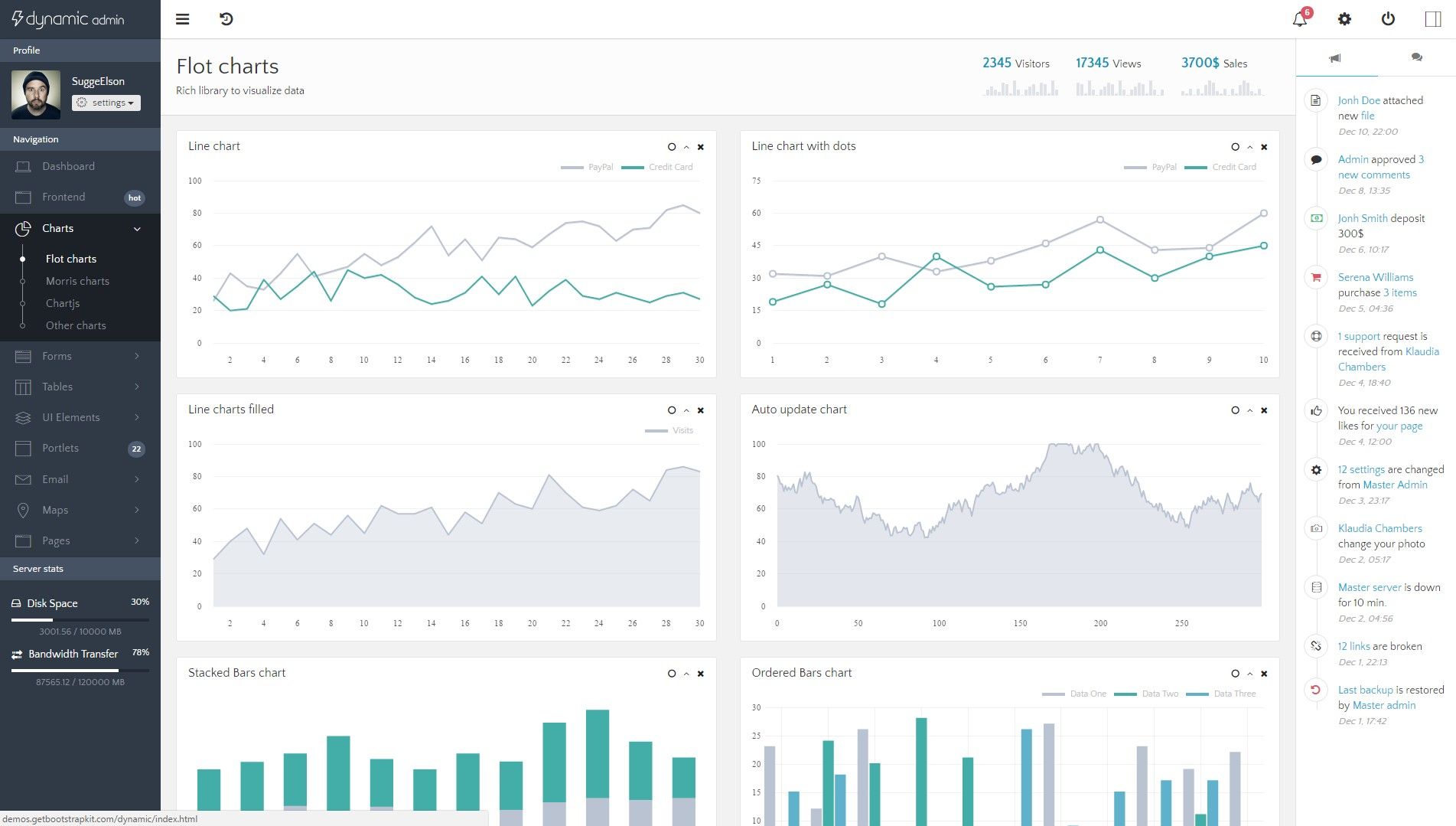Screen dimensions: 1456x826
Task: Select the announcements megaphone tab
Action: coord(1335,58)
